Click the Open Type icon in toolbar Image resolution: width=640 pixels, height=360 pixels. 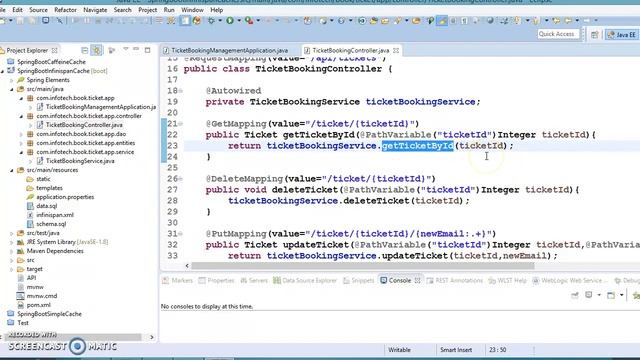[x=373, y=20]
